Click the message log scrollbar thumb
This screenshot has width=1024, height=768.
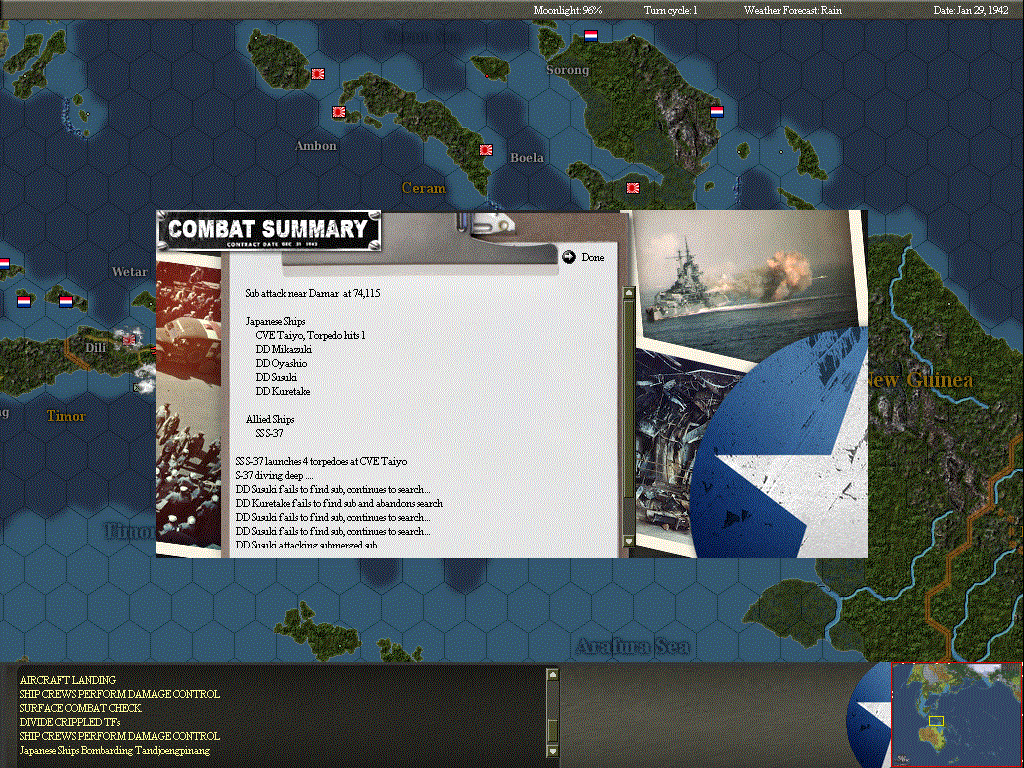point(552,730)
